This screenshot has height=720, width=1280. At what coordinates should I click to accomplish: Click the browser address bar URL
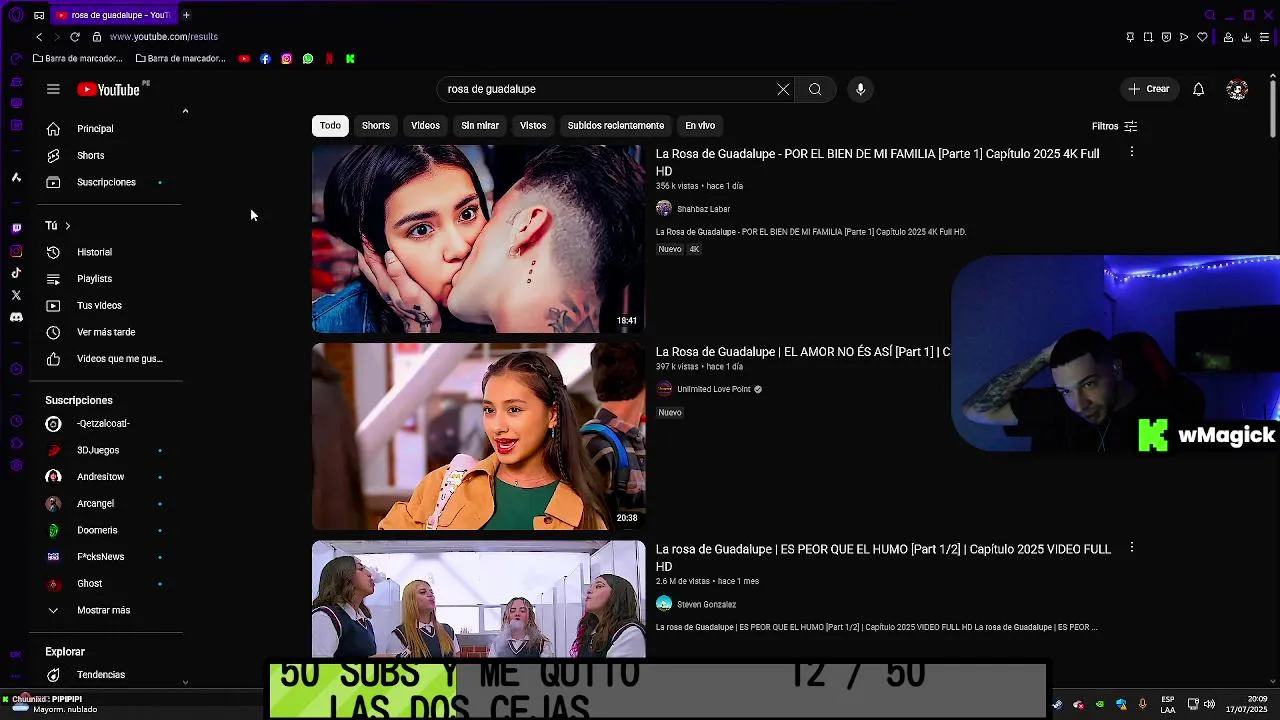pyautogui.click(x=163, y=37)
